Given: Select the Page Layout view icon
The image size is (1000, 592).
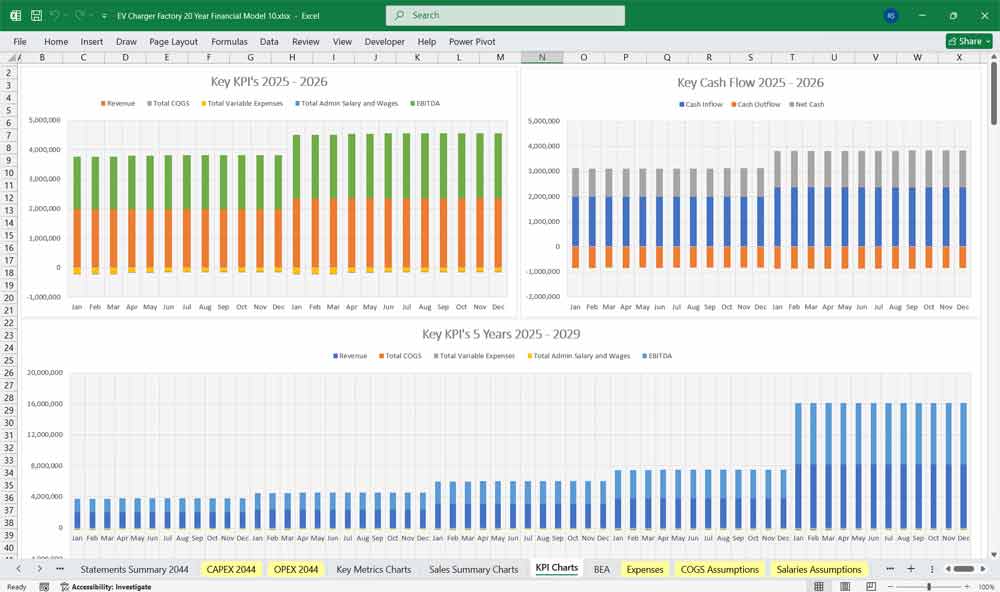Looking at the screenshot, I should [846, 586].
